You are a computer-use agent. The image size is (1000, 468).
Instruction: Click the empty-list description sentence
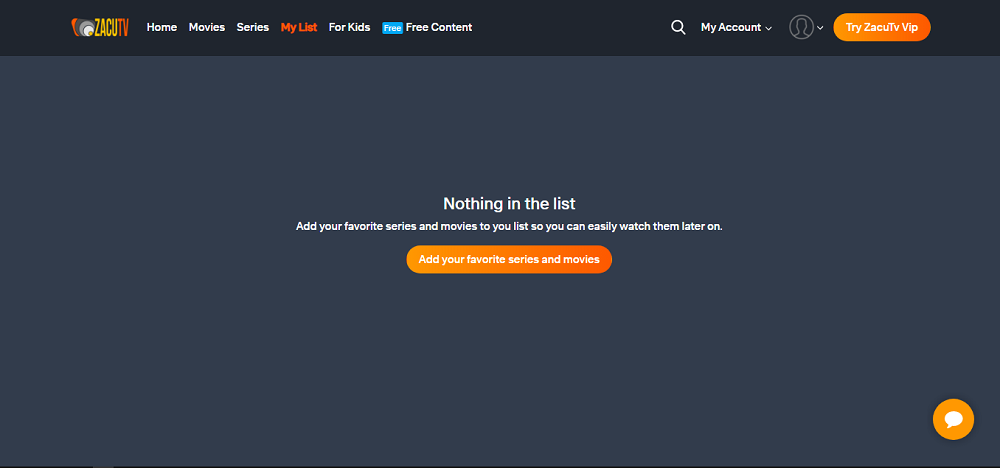(x=509, y=226)
